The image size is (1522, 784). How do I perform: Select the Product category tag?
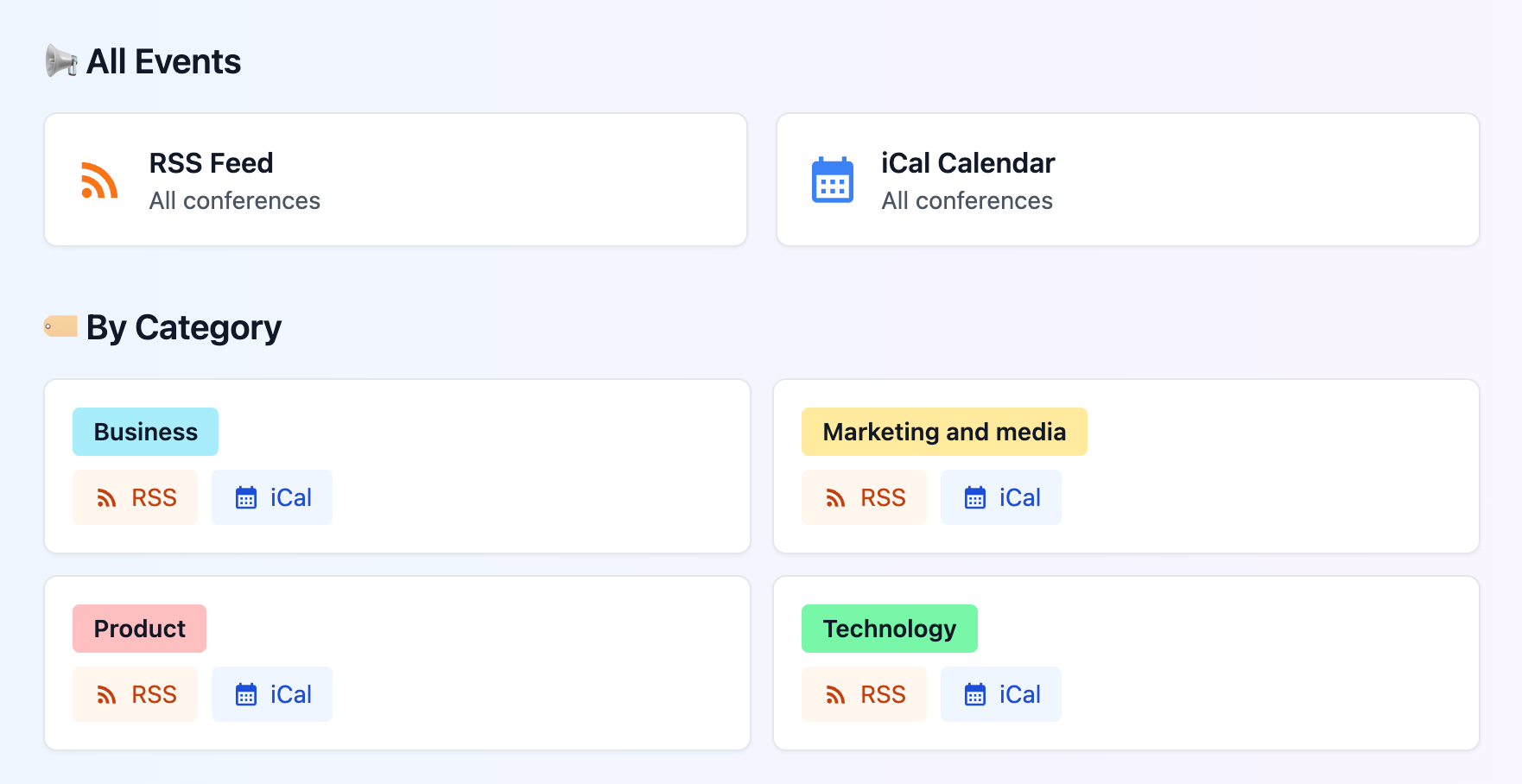[x=139, y=629]
